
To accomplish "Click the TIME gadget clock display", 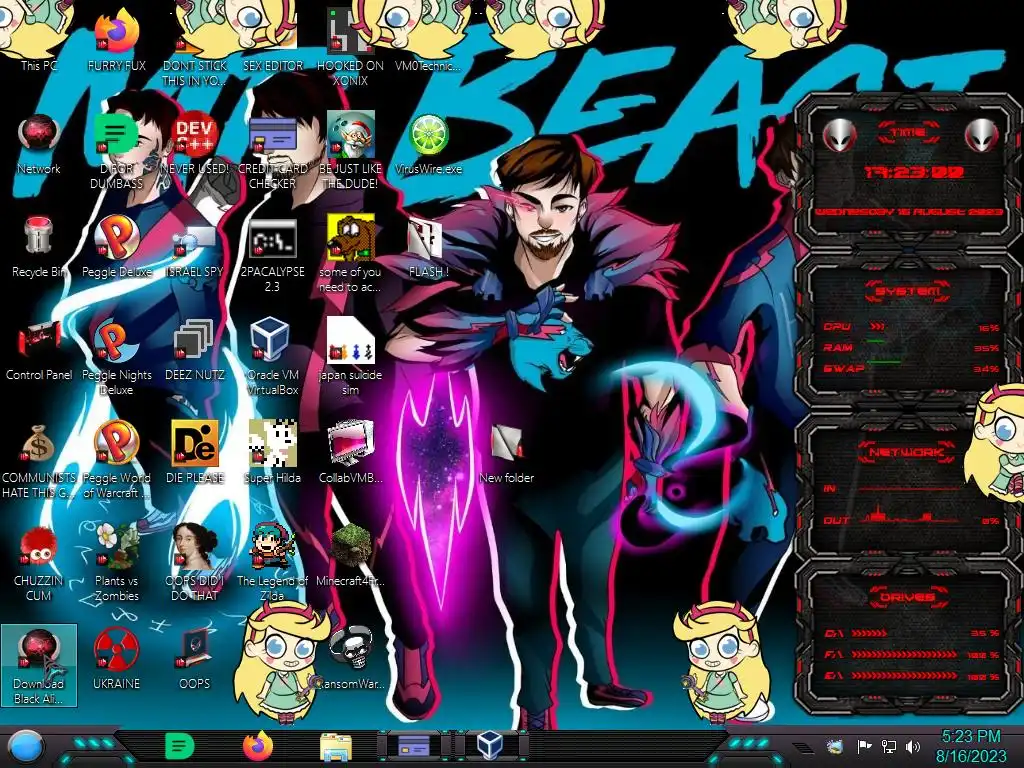I will pyautogui.click(x=914, y=172).
